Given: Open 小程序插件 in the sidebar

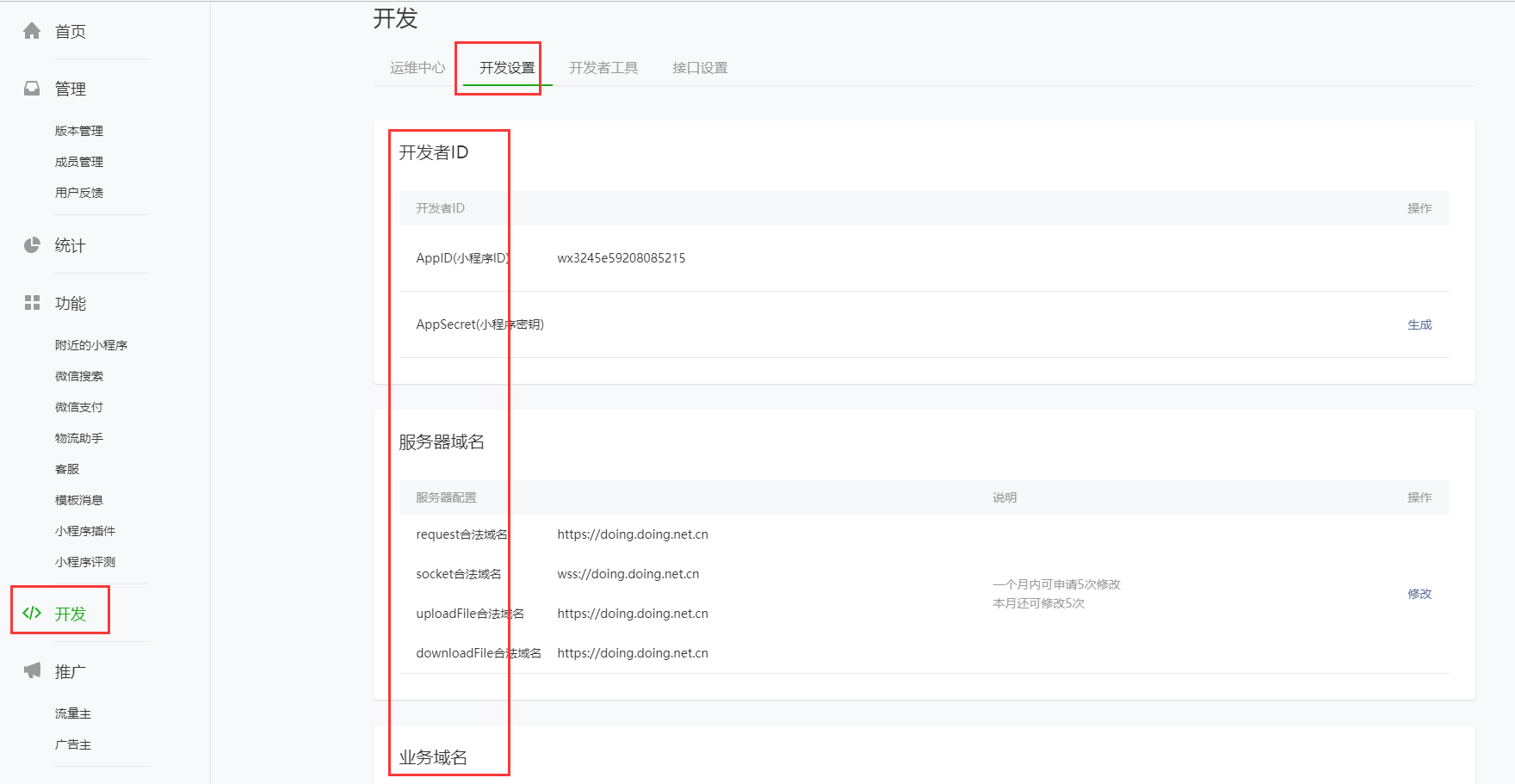Looking at the screenshot, I should click(x=85, y=531).
